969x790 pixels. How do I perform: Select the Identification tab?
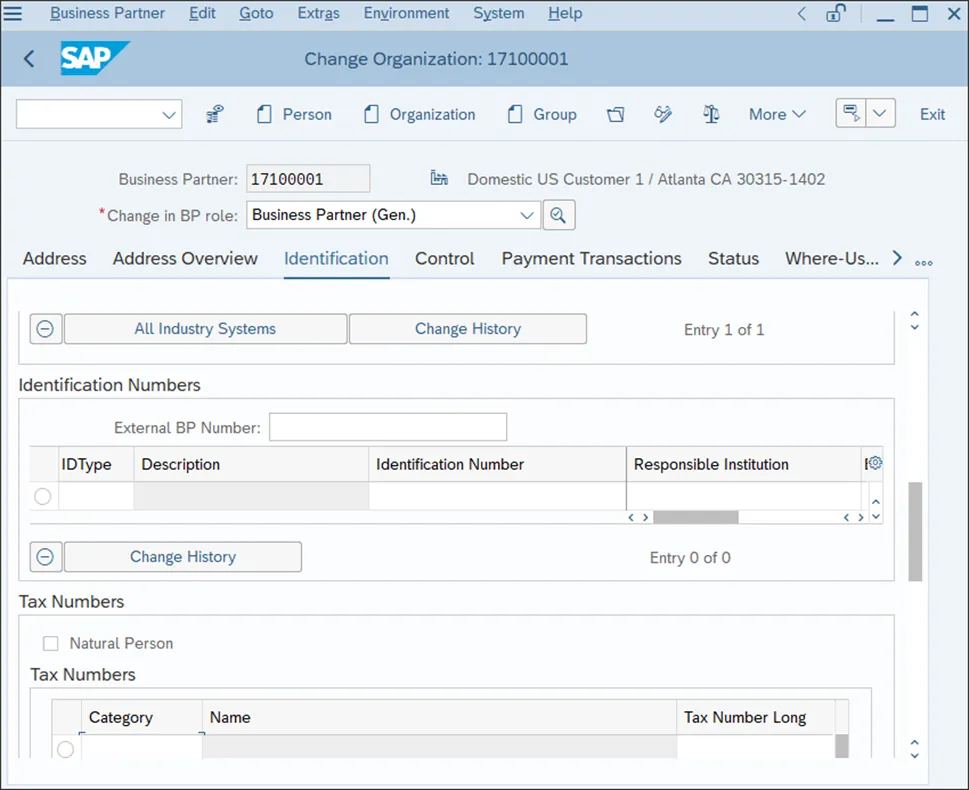coord(336,258)
